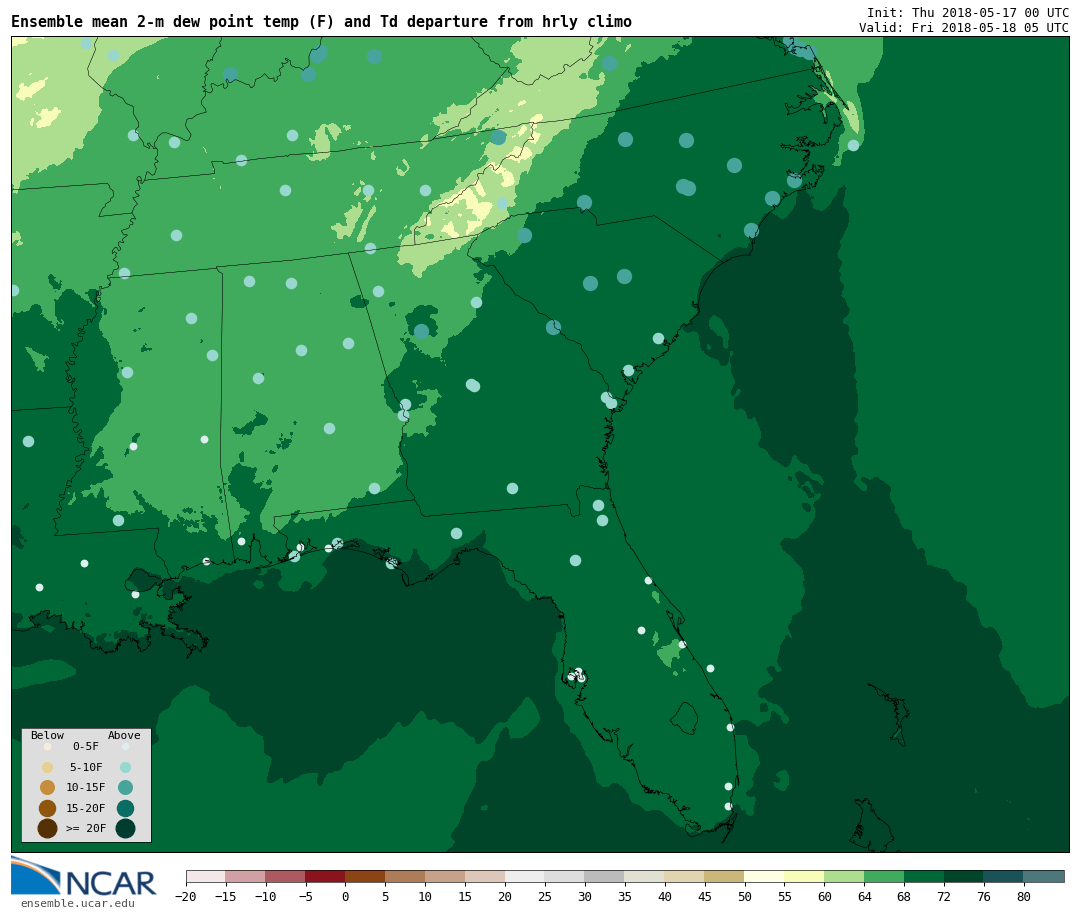Click the '64' colorbar tick label
The image size is (1080, 915).
click(x=864, y=896)
